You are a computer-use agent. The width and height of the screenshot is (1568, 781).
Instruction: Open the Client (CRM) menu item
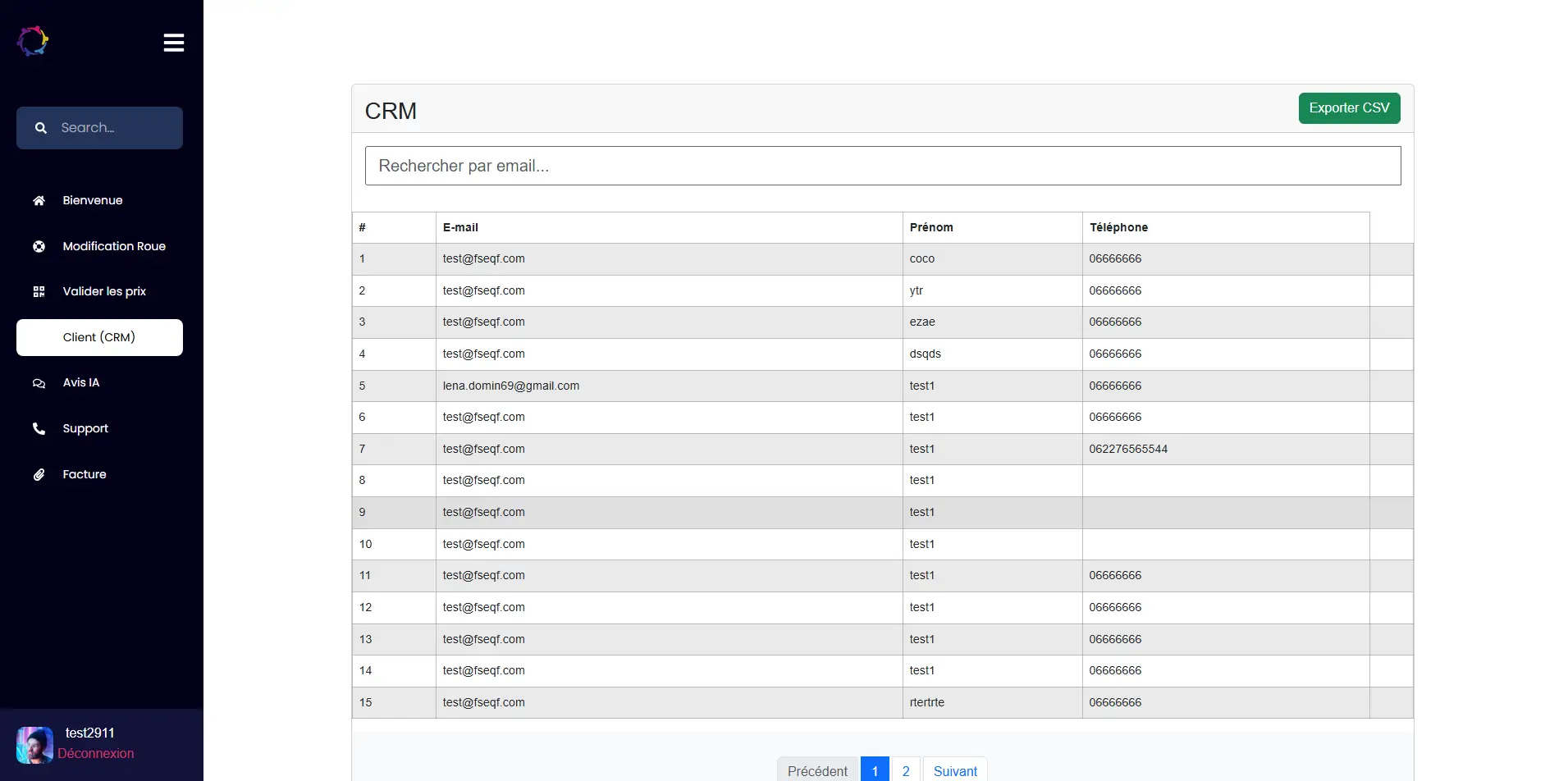tap(99, 337)
